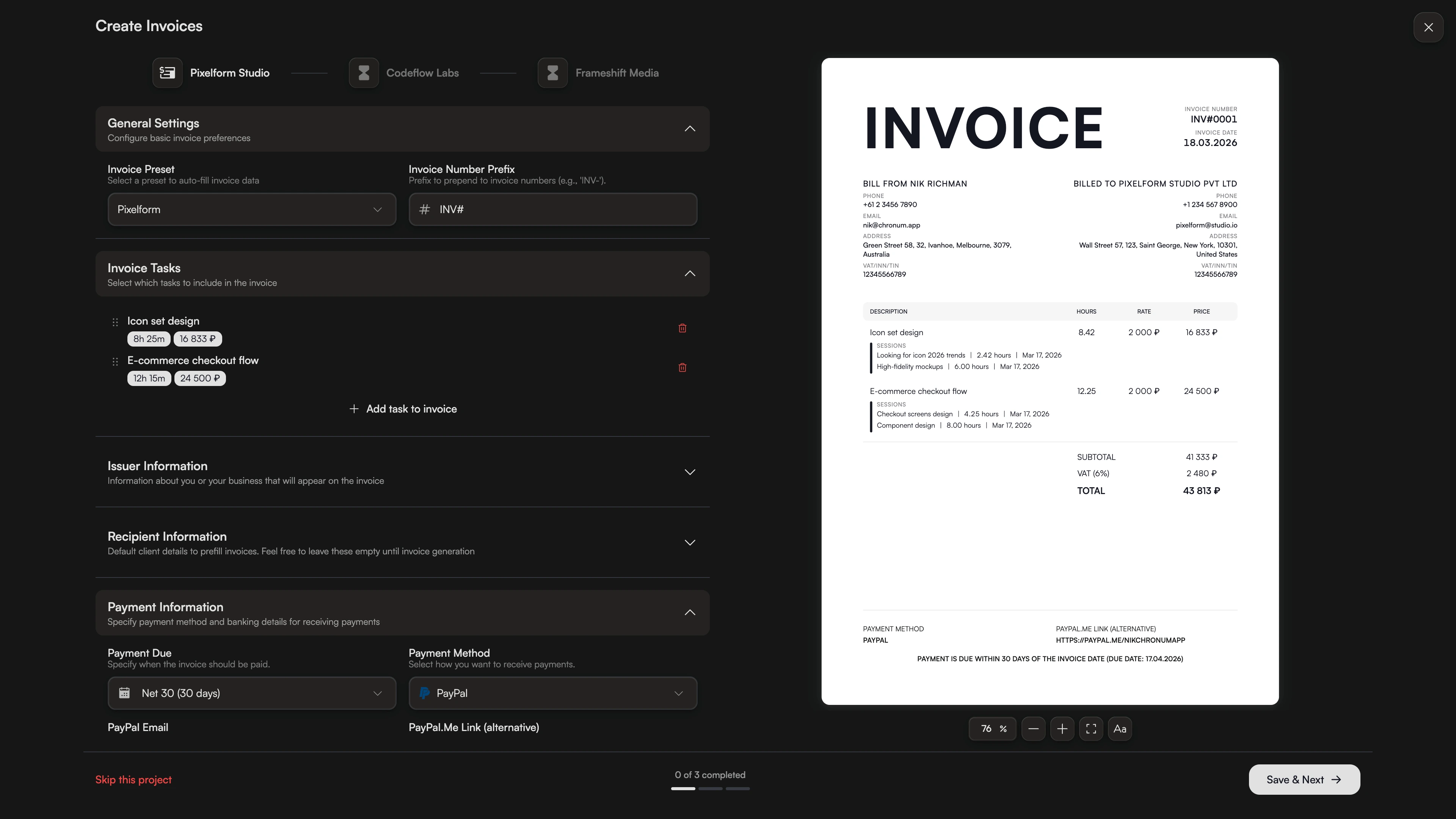Screen dimensions: 1456x819
Task: Click Add task to invoice
Action: pos(402,408)
